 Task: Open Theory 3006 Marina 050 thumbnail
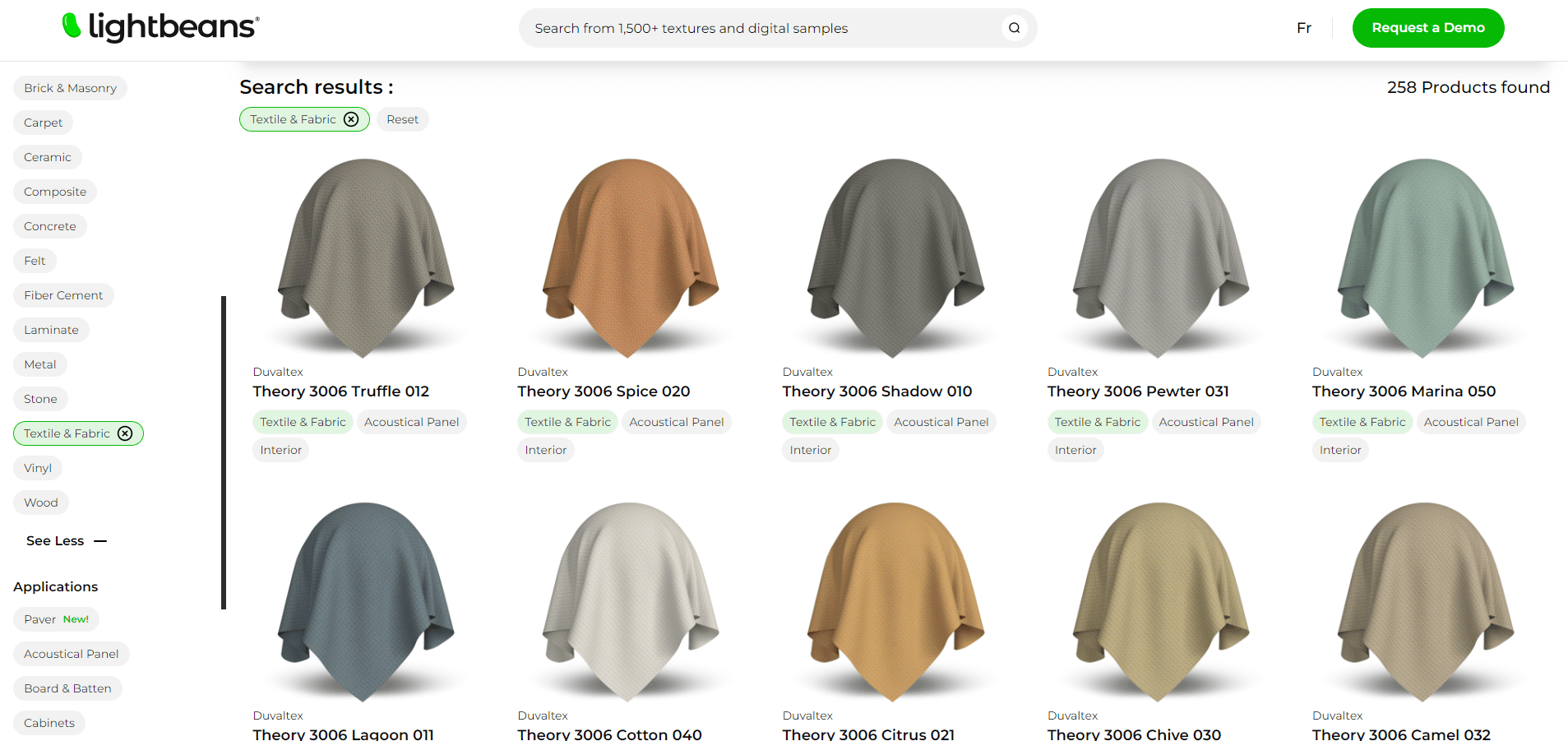pos(1425,258)
